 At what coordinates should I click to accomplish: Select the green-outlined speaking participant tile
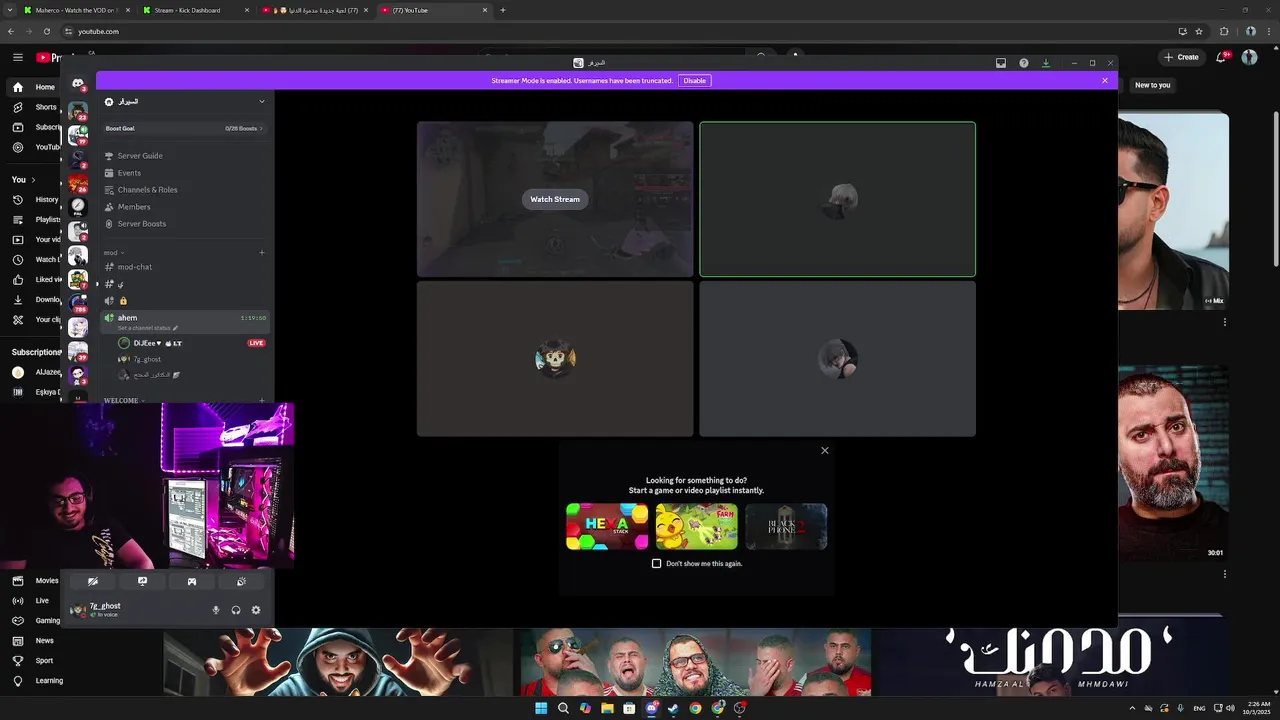837,199
